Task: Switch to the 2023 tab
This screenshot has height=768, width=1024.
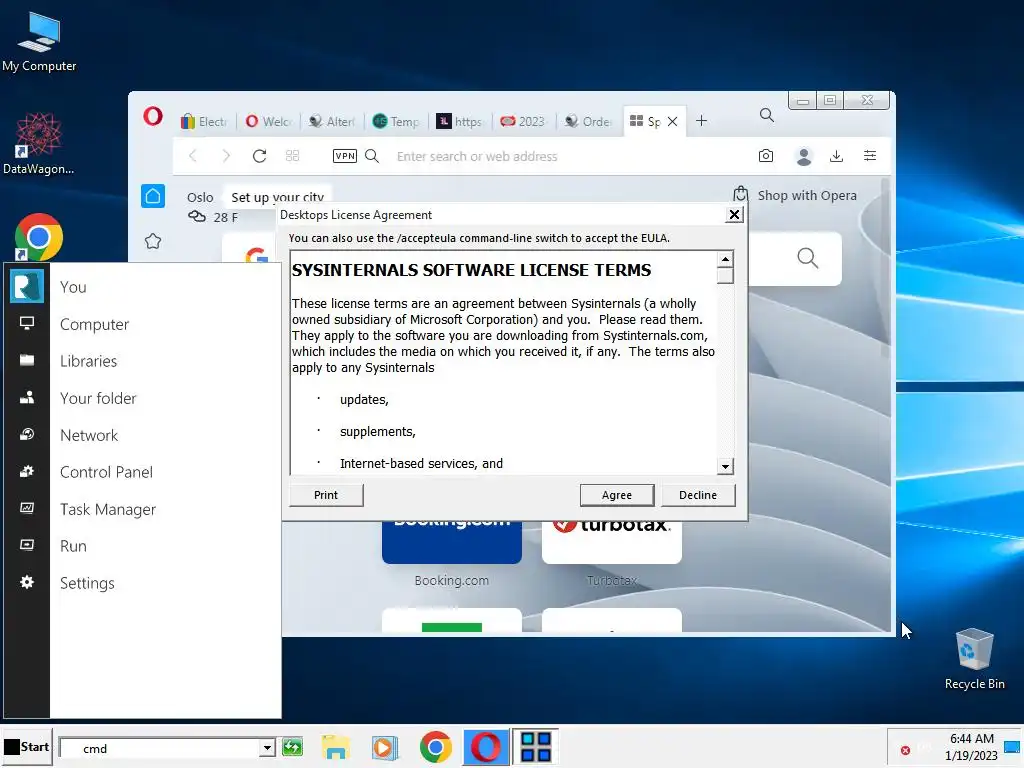Action: click(522, 121)
